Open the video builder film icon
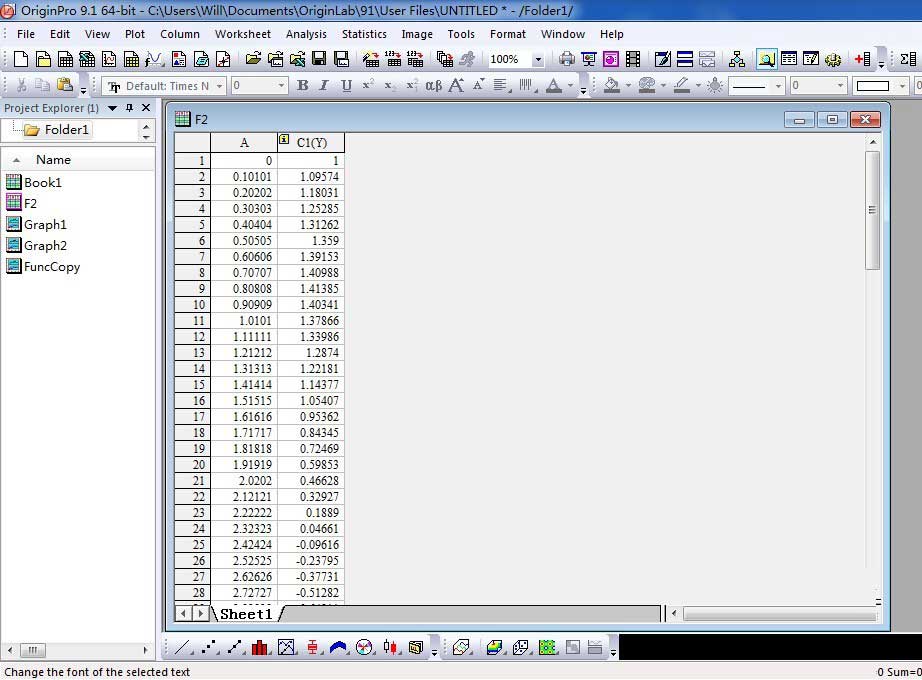 (633, 59)
